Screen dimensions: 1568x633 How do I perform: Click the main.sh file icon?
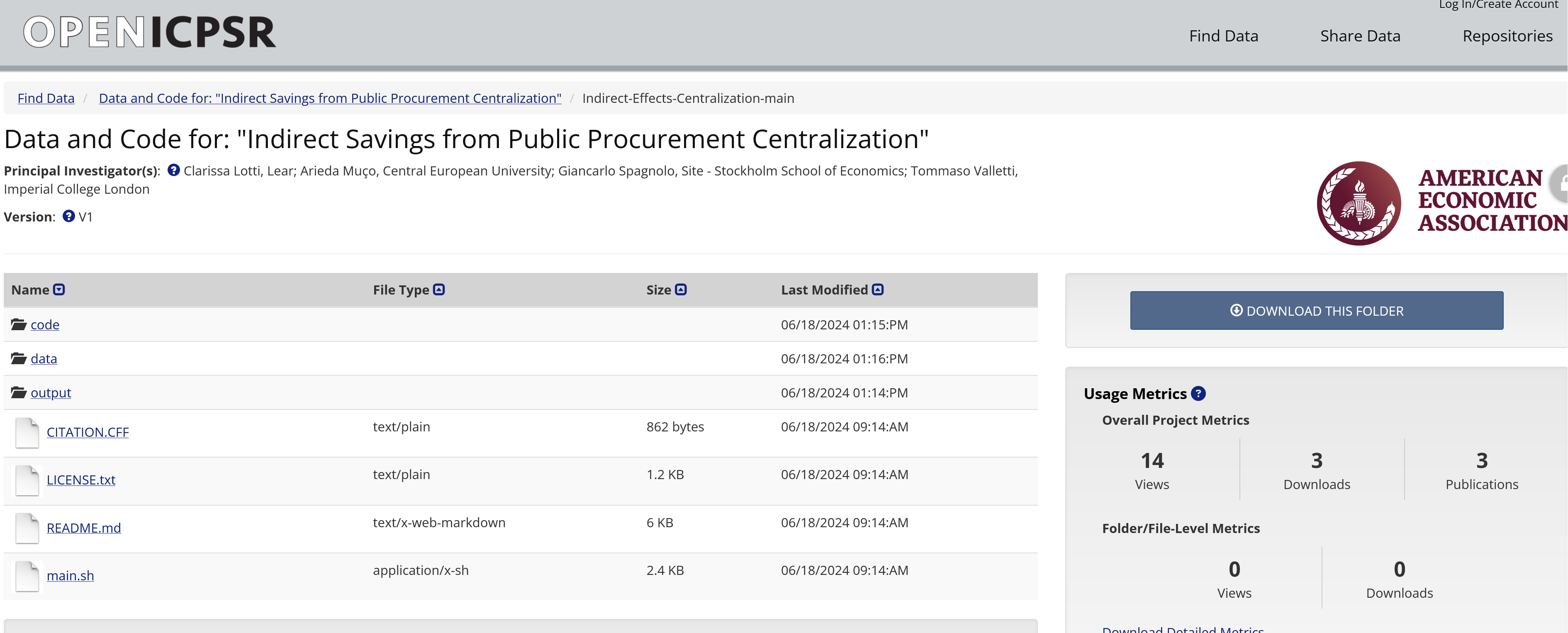tap(27, 576)
